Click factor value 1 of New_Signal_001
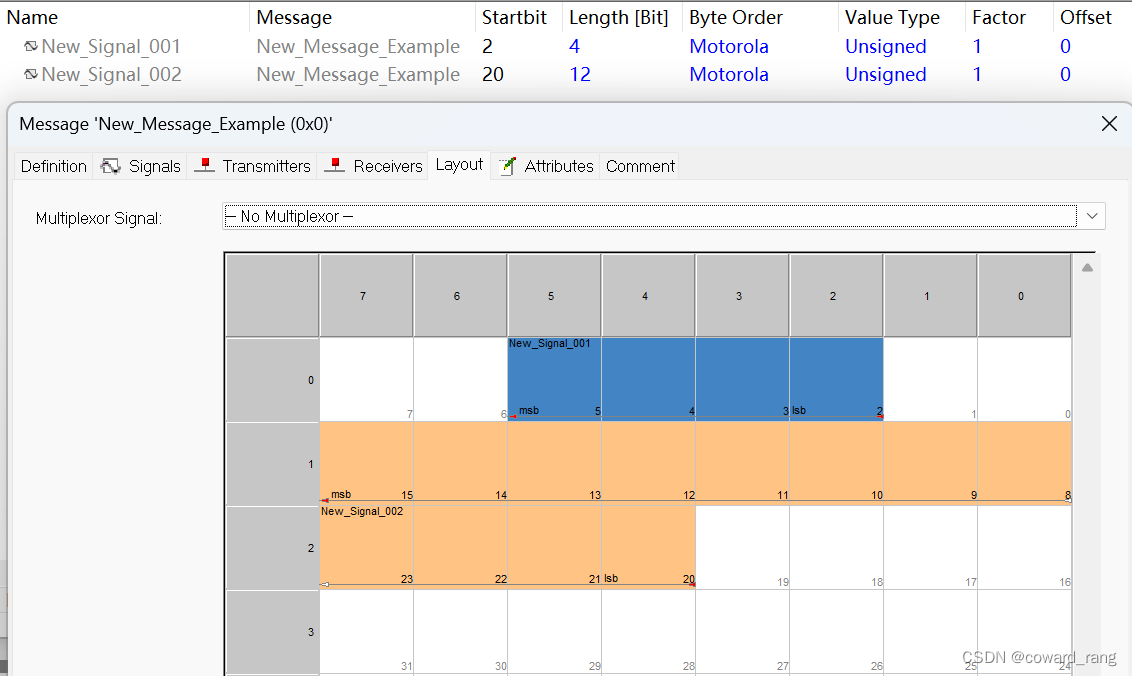The width and height of the screenshot is (1132, 676). [977, 46]
